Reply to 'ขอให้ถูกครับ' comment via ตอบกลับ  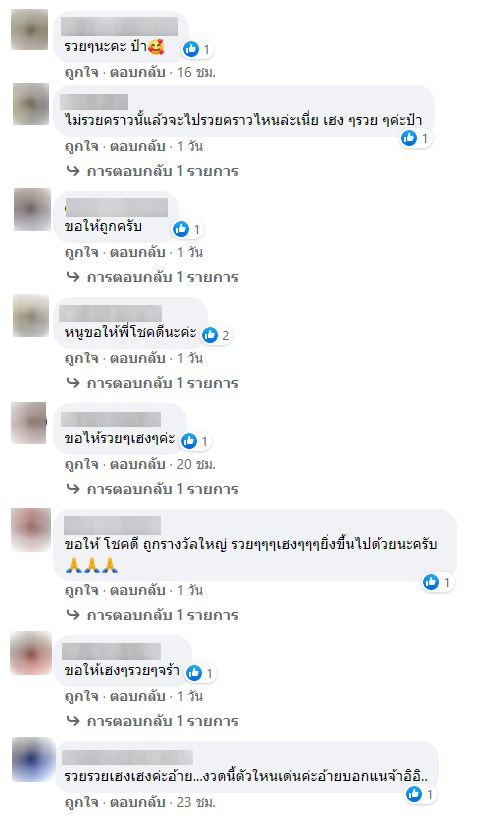(x=137, y=252)
